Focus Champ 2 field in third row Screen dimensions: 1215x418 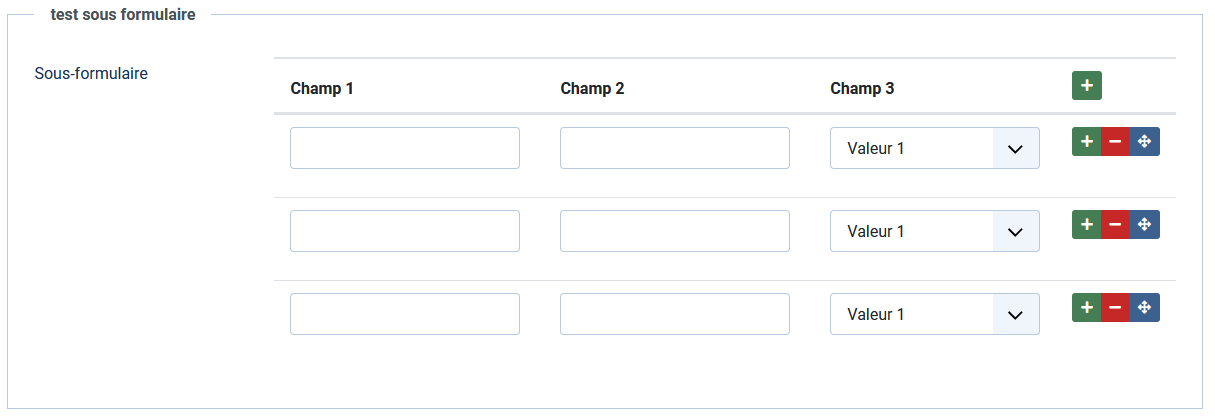675,314
